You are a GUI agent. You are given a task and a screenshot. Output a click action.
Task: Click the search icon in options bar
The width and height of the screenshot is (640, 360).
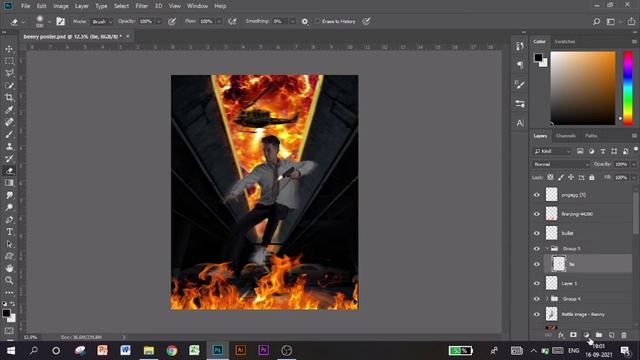click(596, 21)
